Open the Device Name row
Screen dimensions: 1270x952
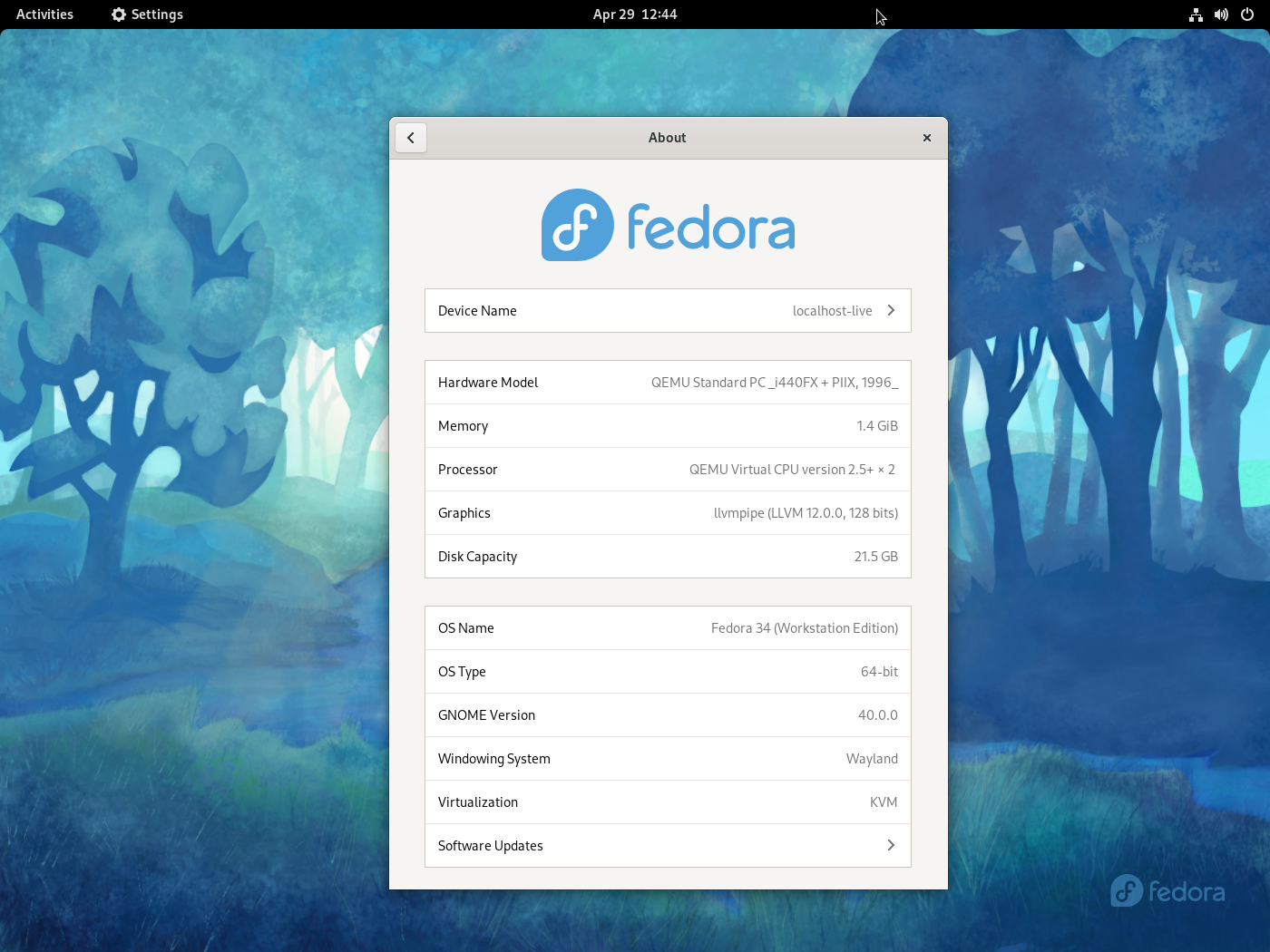(668, 311)
